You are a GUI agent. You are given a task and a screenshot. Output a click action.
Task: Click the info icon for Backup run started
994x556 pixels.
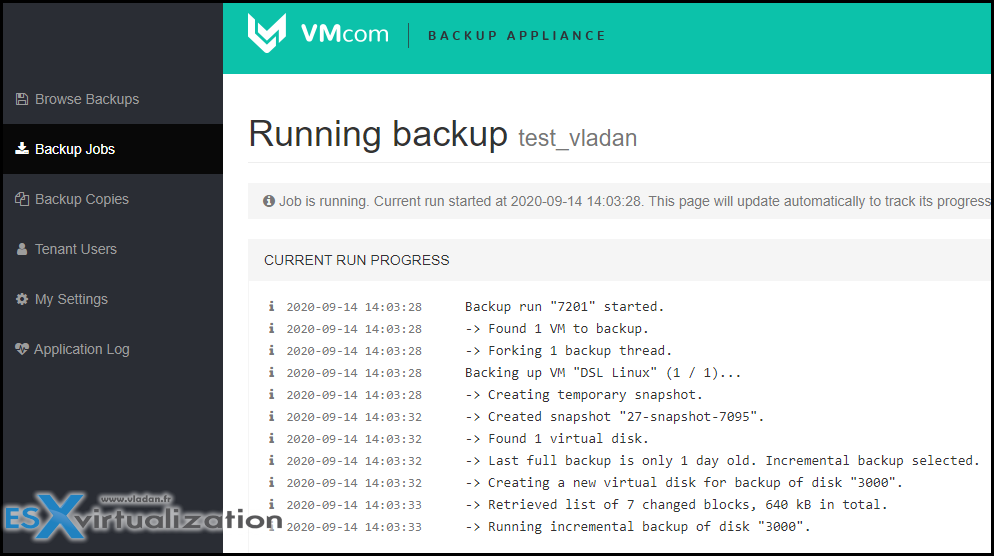(271, 306)
